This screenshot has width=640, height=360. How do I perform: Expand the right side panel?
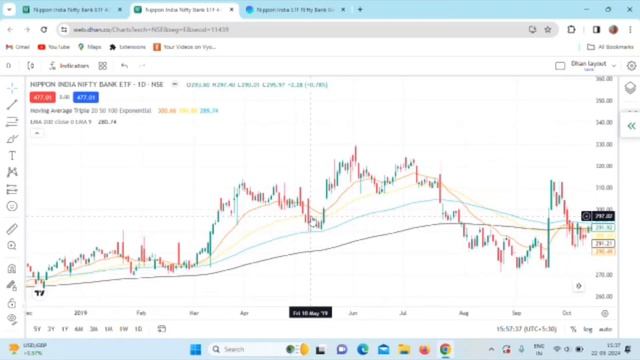click(x=631, y=126)
